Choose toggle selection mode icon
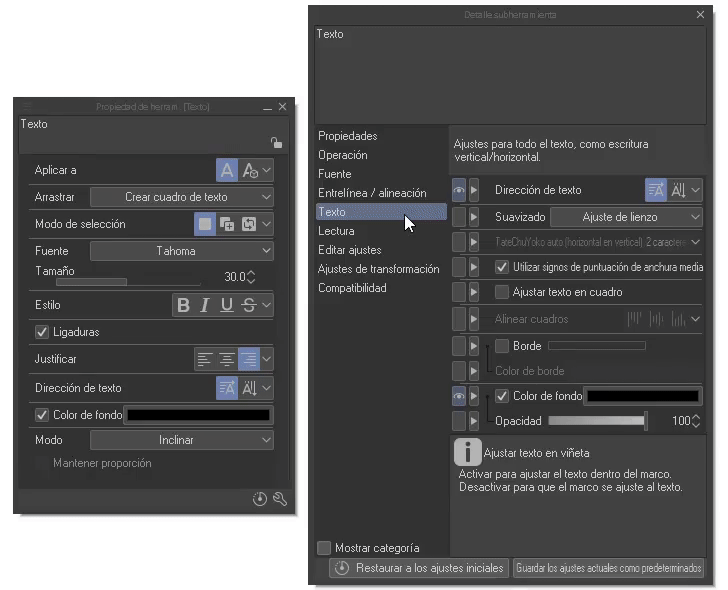Image resolution: width=728 pixels, height=590 pixels. [x=249, y=224]
